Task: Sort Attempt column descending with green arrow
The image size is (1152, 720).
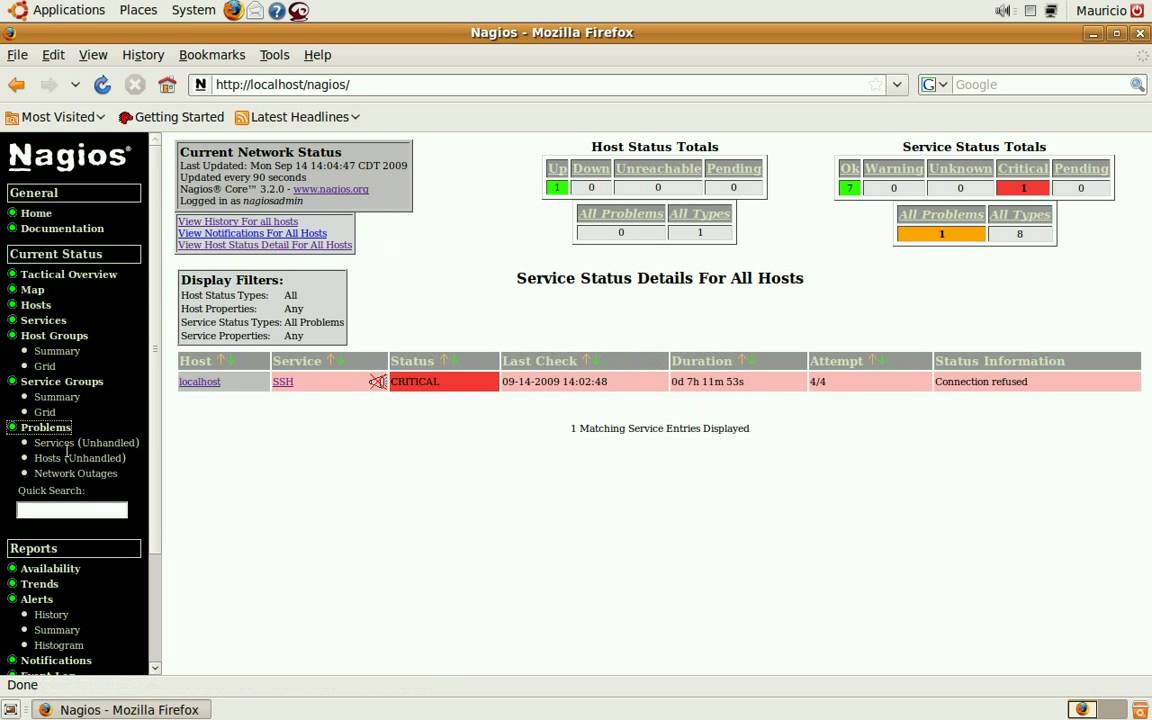Action: click(882, 360)
